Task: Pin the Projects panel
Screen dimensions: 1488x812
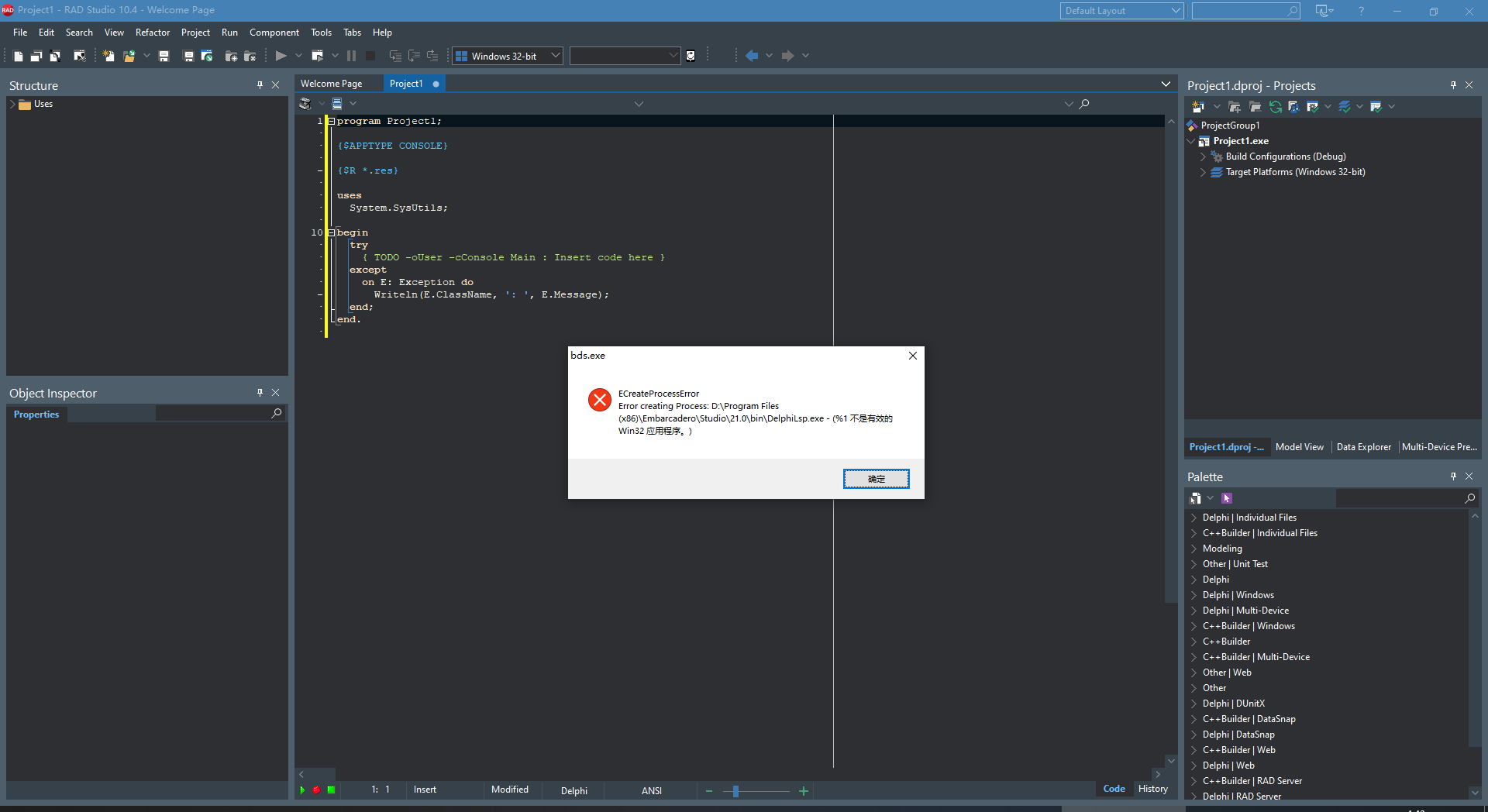Action: tap(1453, 85)
